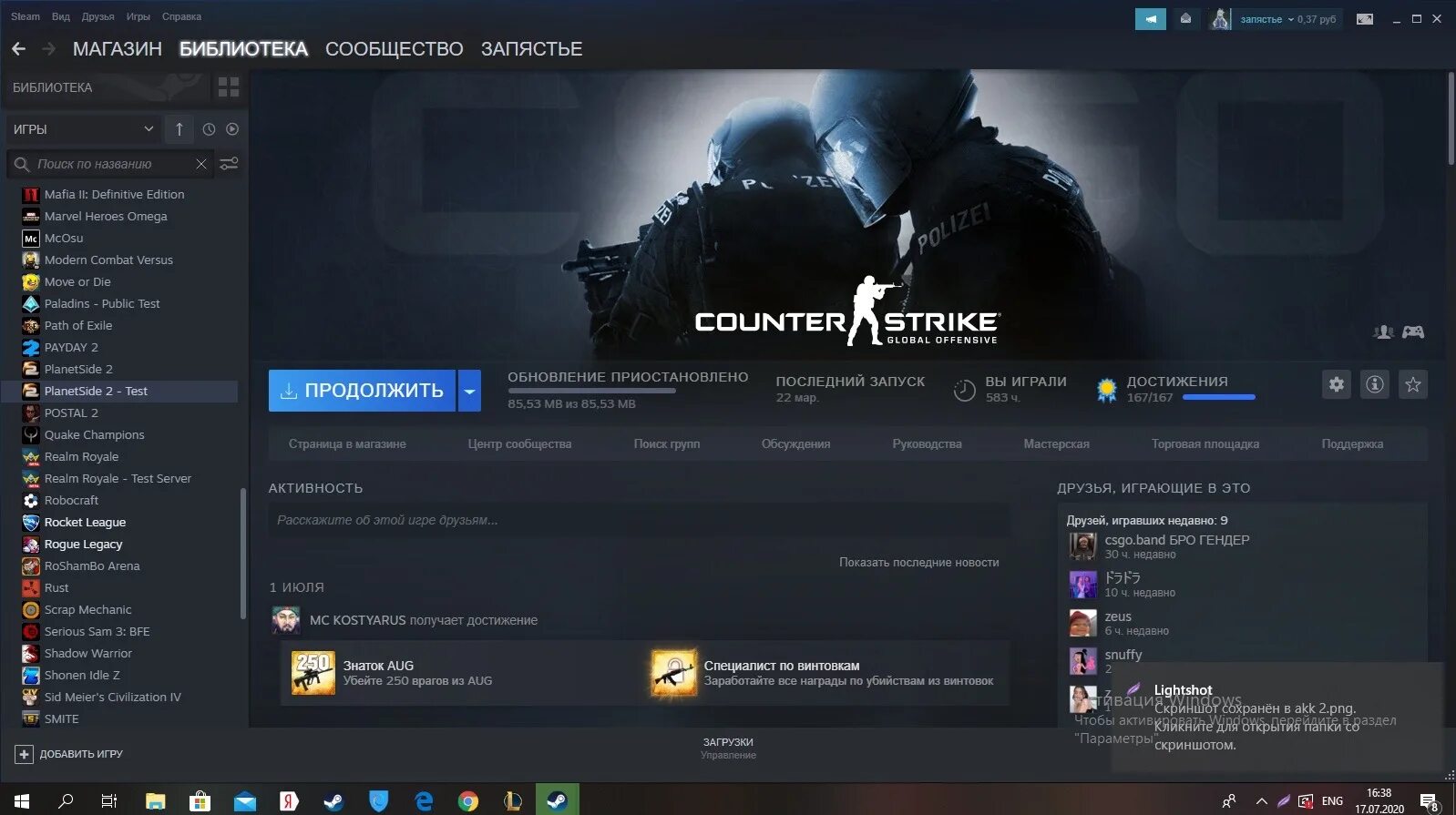Open File Explorer from the taskbar
This screenshot has height=815, width=1456.
[x=155, y=800]
